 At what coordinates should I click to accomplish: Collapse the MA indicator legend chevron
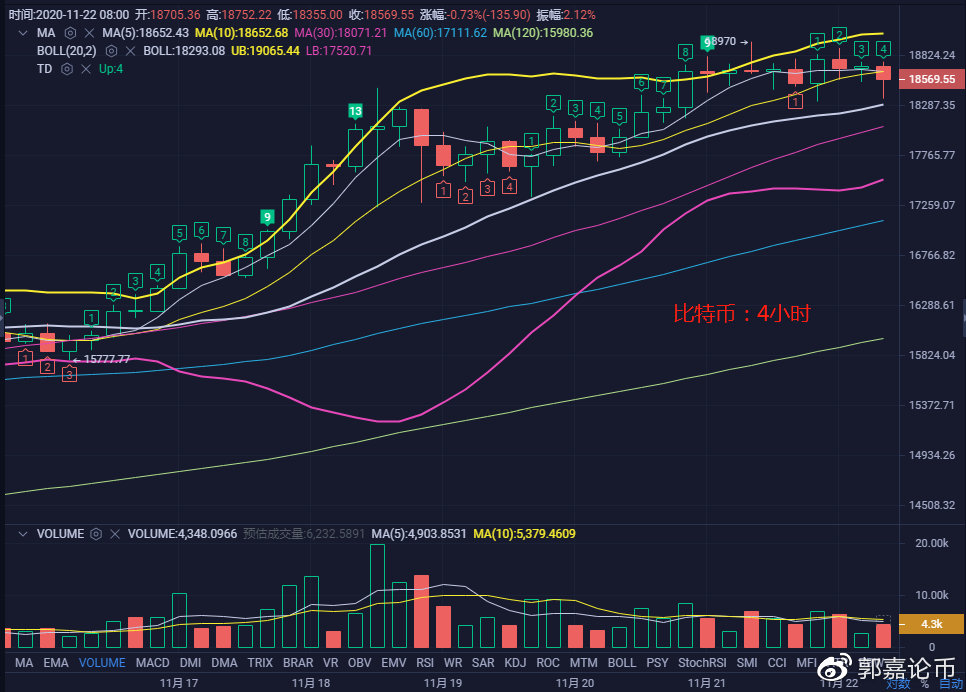[22, 33]
